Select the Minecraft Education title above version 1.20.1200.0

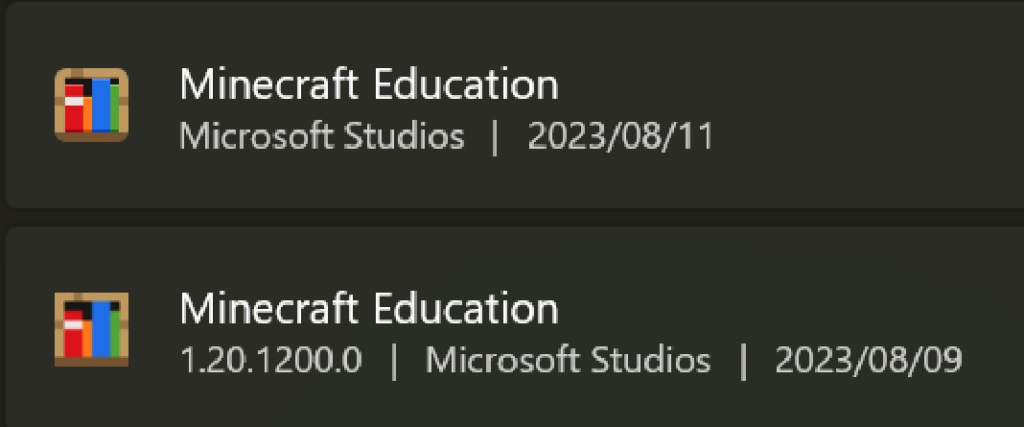369,309
